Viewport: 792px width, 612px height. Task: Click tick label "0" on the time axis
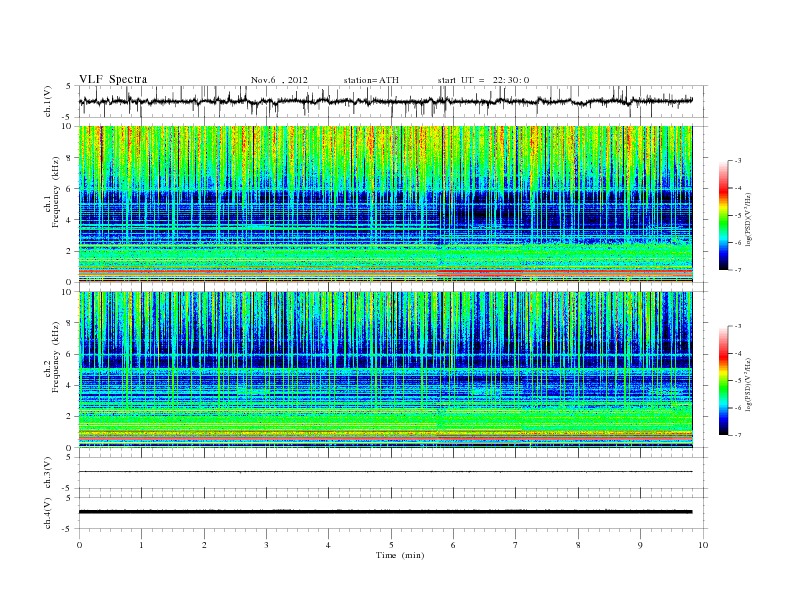(x=79, y=545)
